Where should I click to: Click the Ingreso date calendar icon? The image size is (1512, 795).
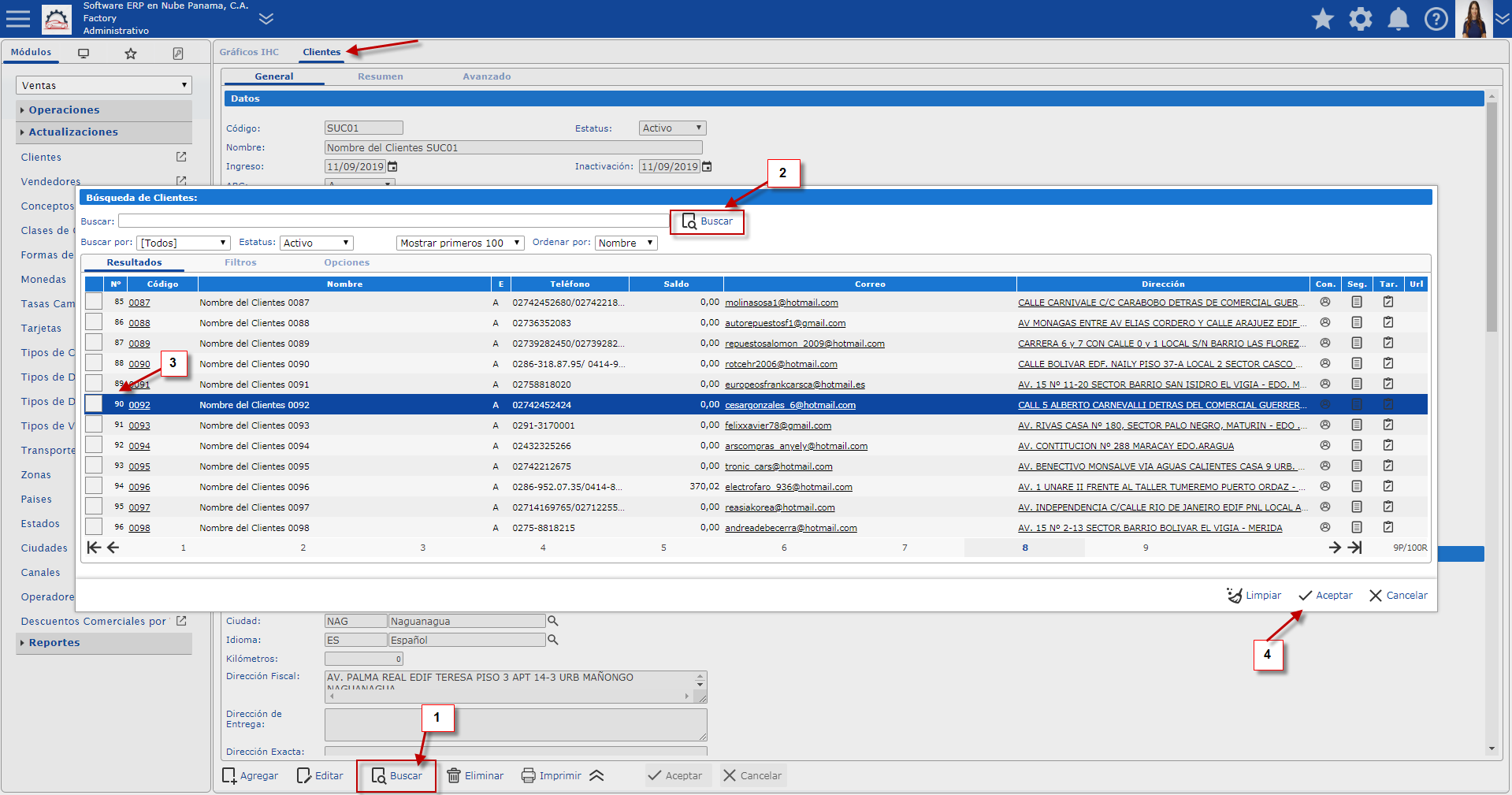tap(392, 166)
